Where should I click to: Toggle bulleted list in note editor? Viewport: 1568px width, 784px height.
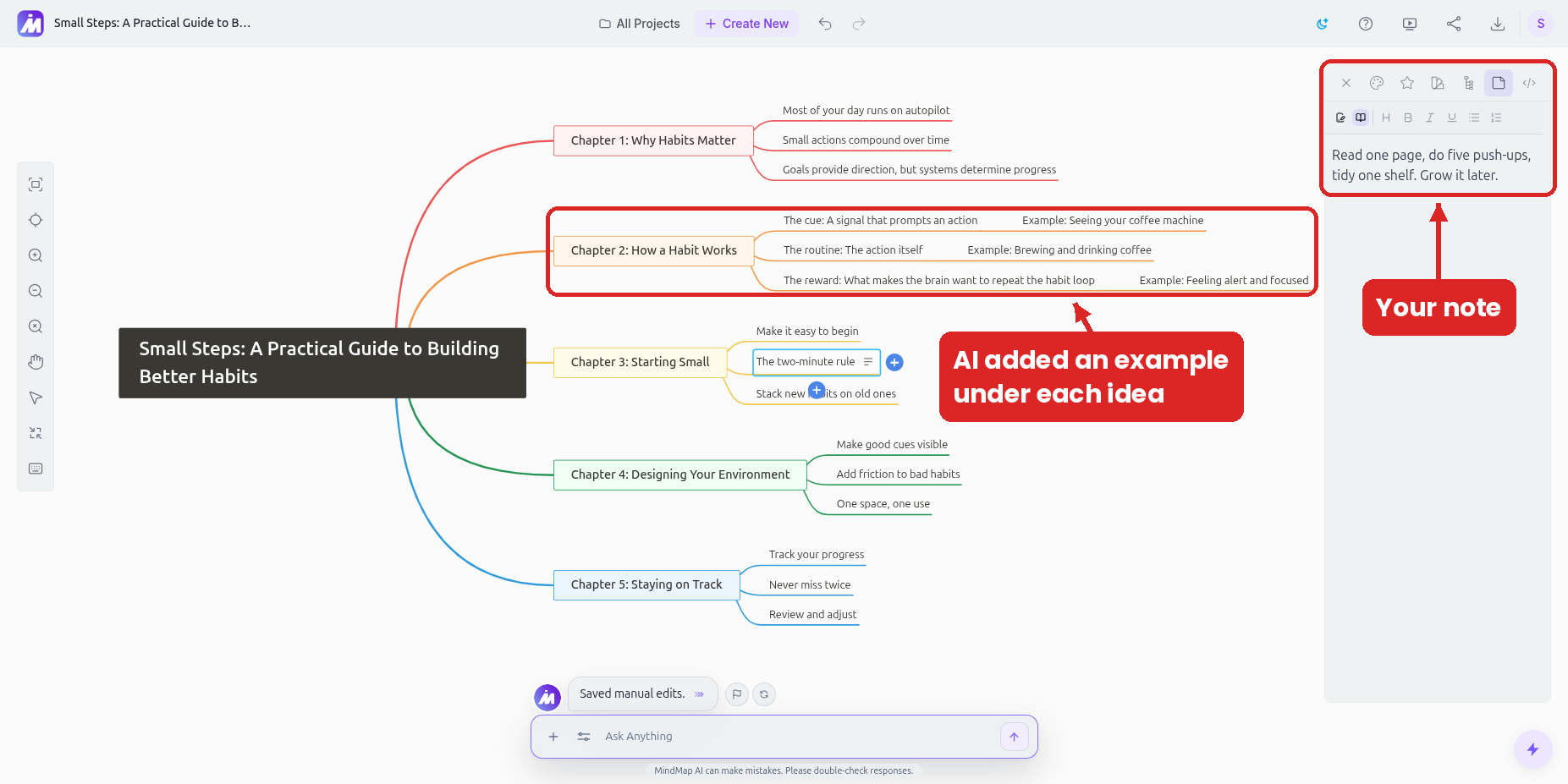(1474, 118)
